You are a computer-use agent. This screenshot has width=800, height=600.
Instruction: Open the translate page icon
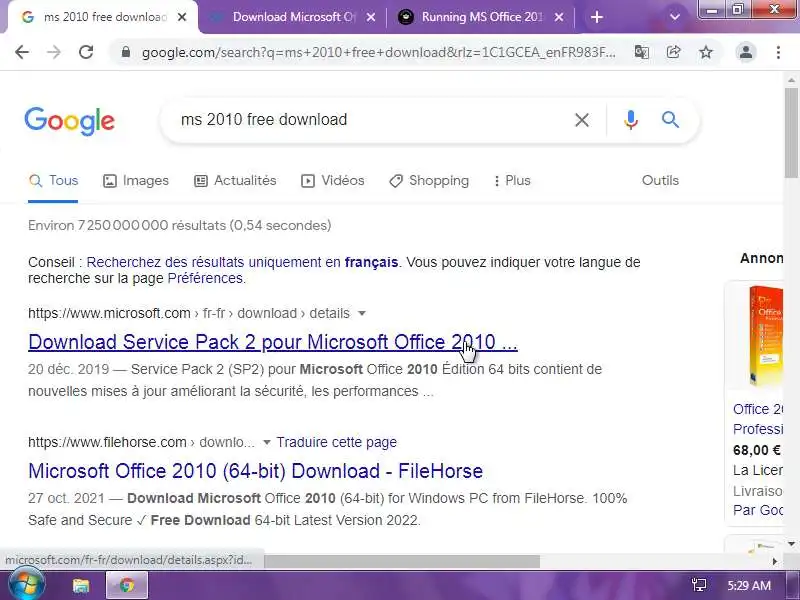(x=642, y=52)
